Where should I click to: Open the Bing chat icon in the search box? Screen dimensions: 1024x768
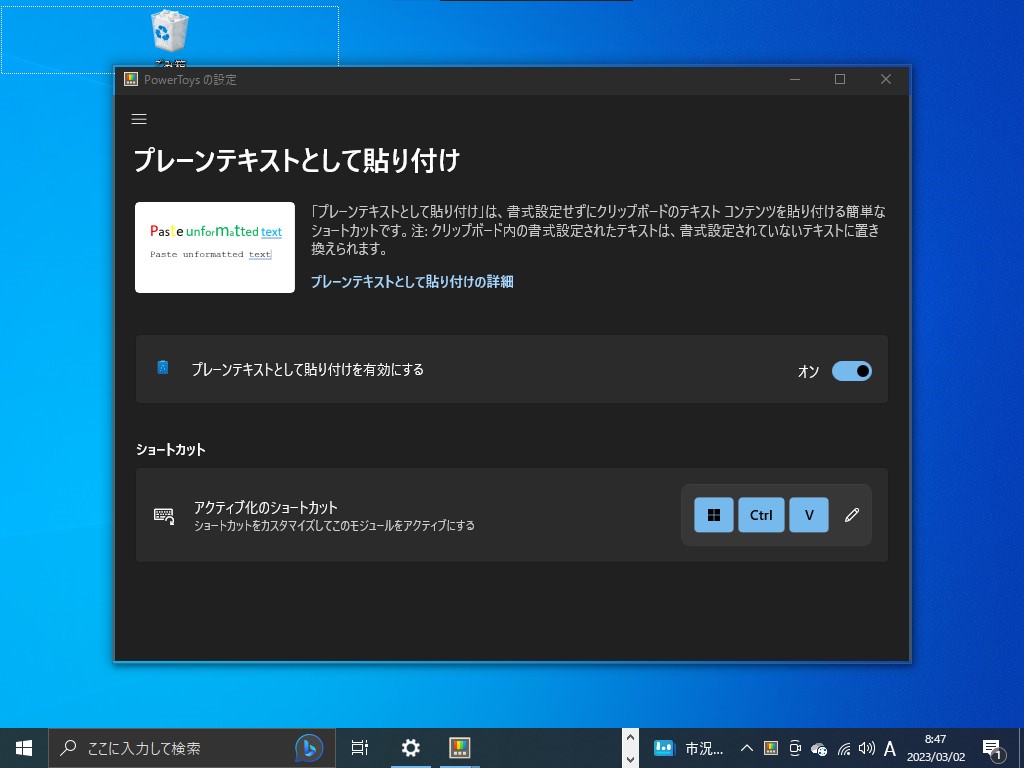[x=308, y=747]
